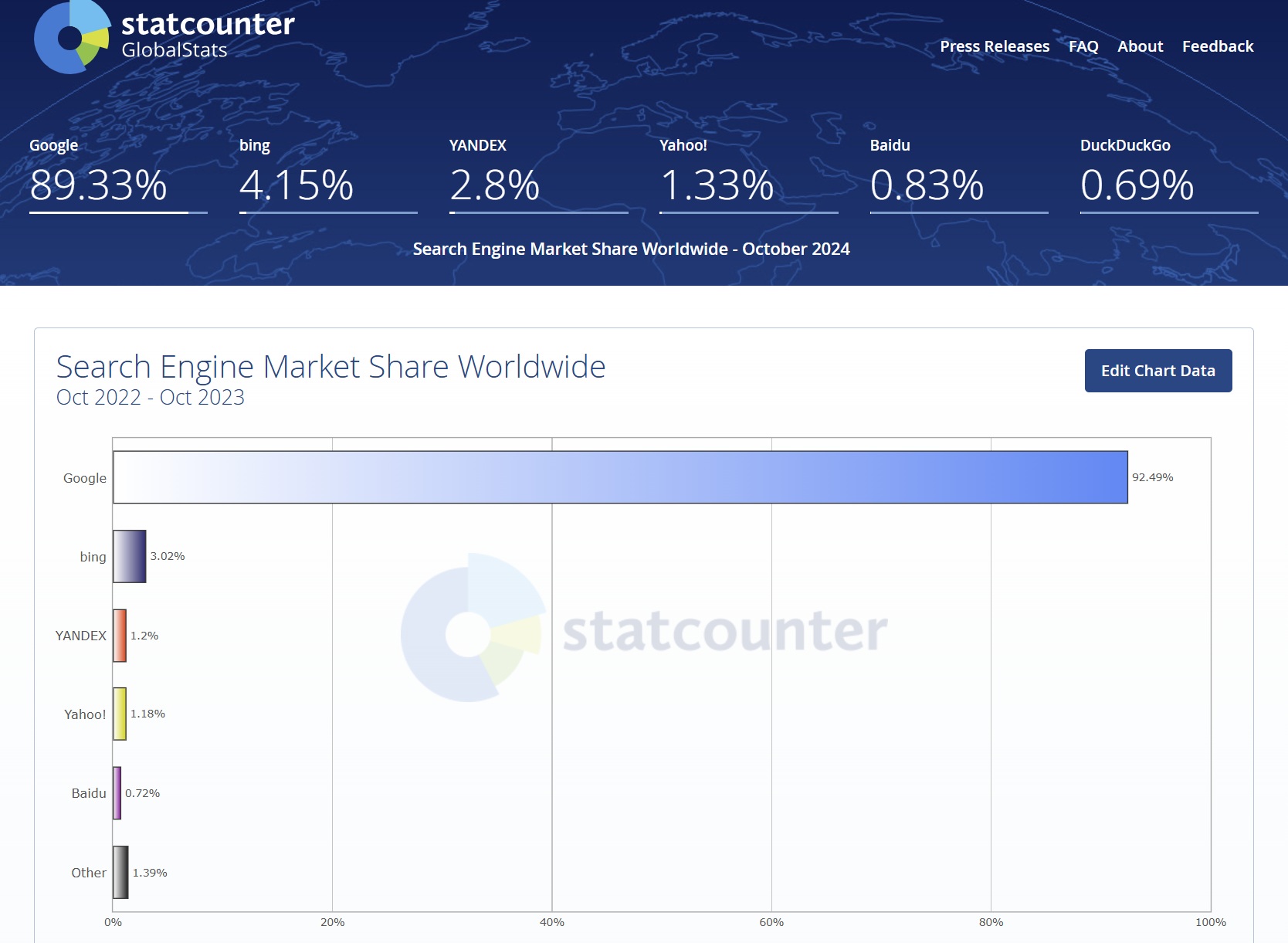The image size is (1288, 943).
Task: Click the YANDEX axis label in chart
Action: pyautogui.click(x=80, y=636)
